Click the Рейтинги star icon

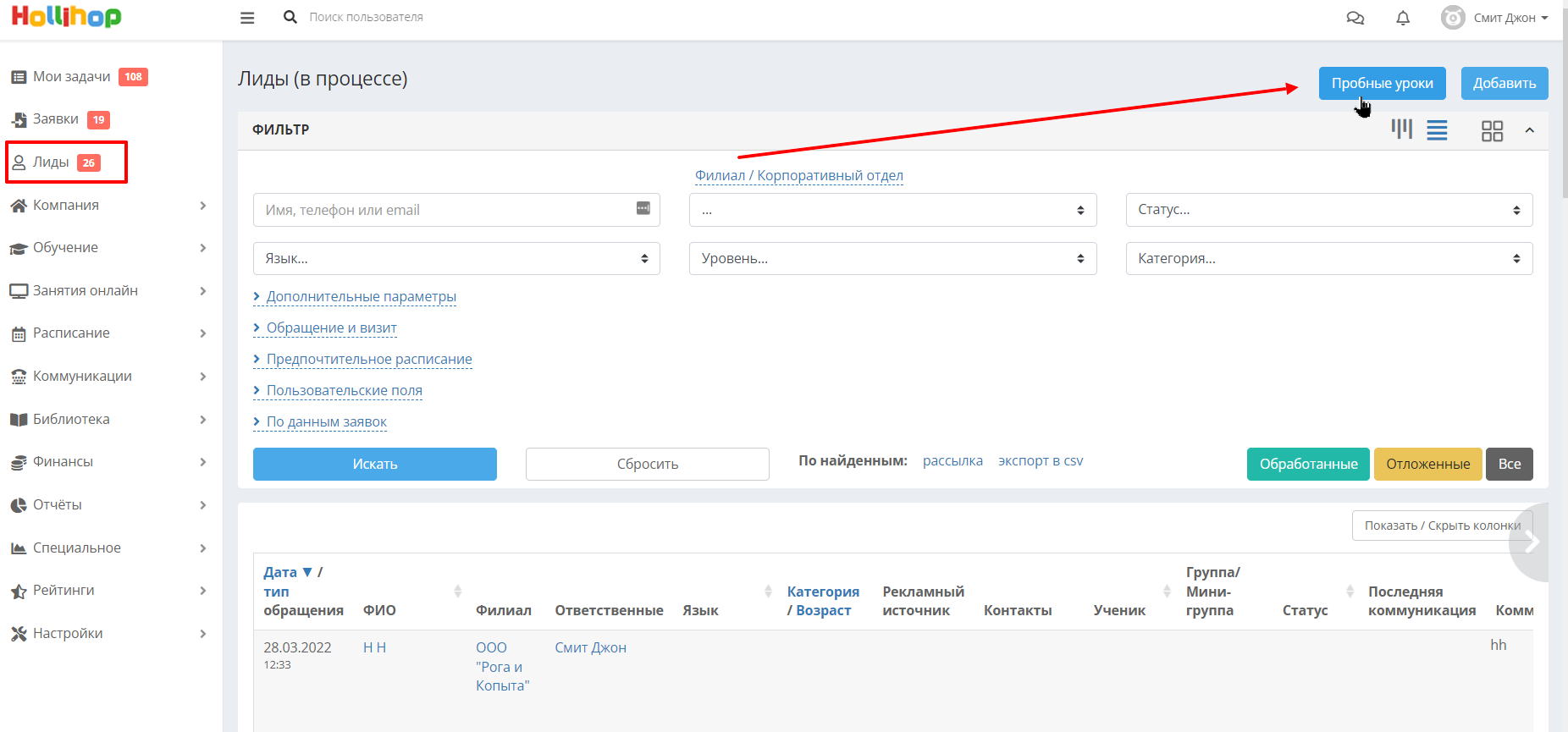(19, 591)
